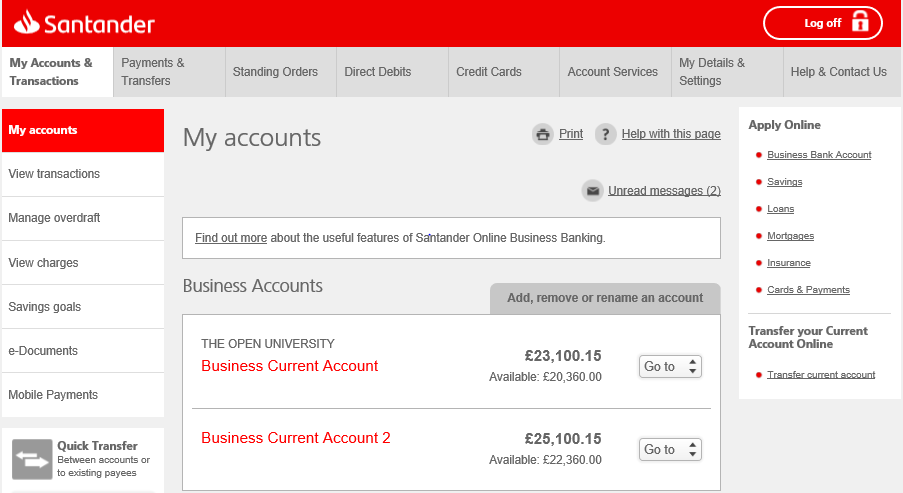The height and width of the screenshot is (493, 903).
Task: Click Business Bank Account apply link
Action: (819, 155)
